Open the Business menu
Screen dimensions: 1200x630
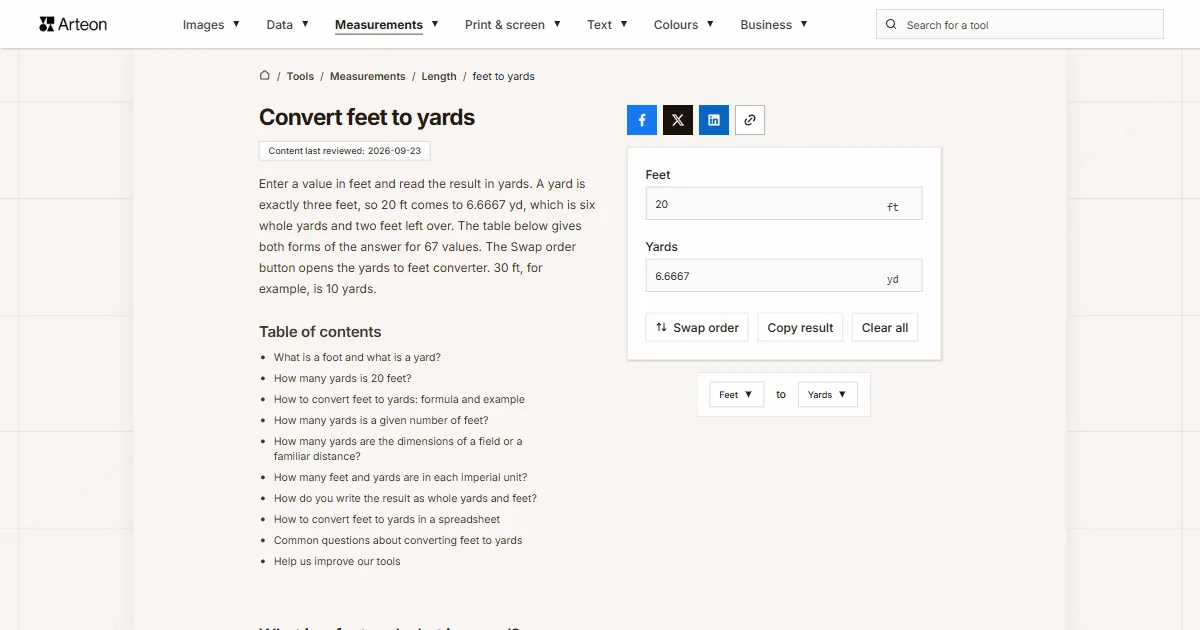[774, 24]
